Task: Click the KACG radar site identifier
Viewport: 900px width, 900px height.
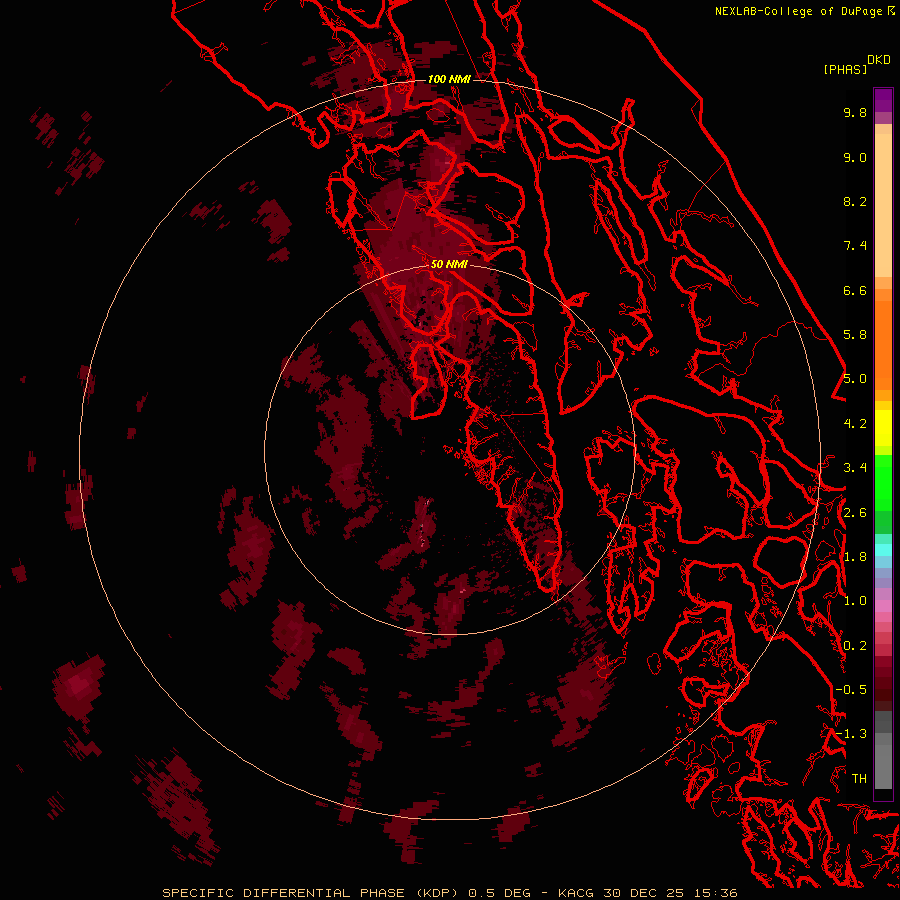Action: point(577,893)
